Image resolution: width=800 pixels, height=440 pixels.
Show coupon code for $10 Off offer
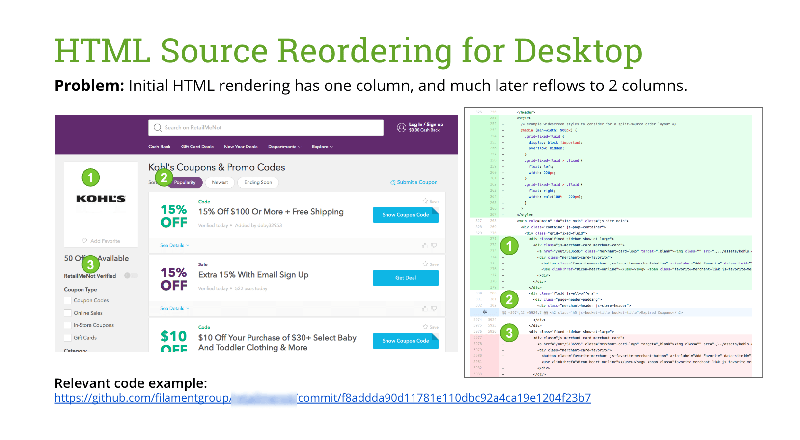click(x=406, y=340)
